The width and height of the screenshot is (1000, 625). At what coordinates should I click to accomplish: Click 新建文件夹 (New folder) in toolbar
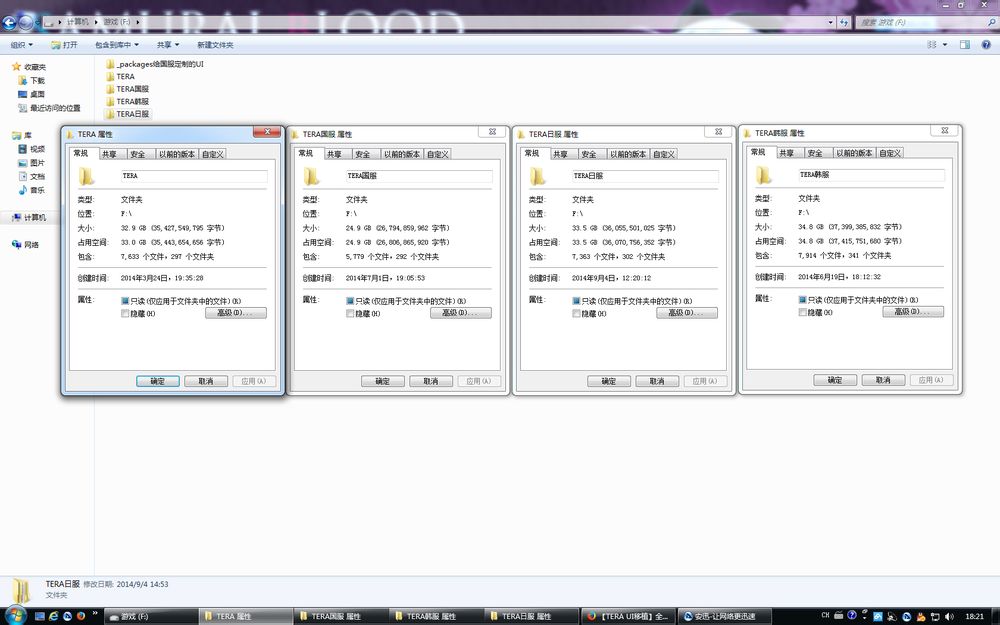tap(215, 45)
